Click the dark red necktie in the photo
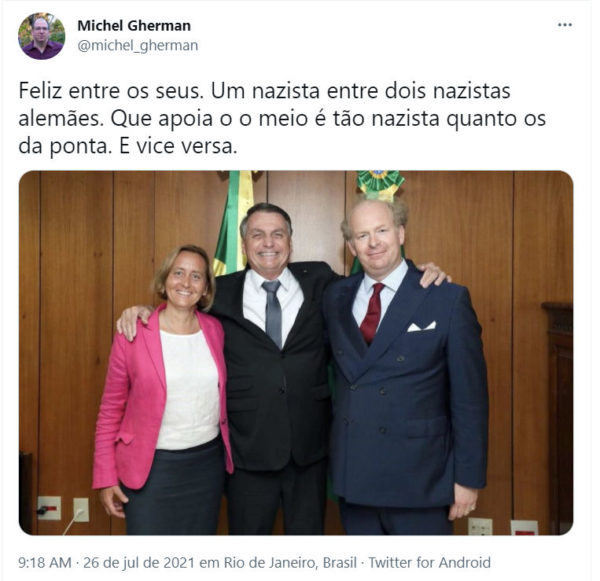Viewport: 600px width, 581px height. [x=372, y=313]
